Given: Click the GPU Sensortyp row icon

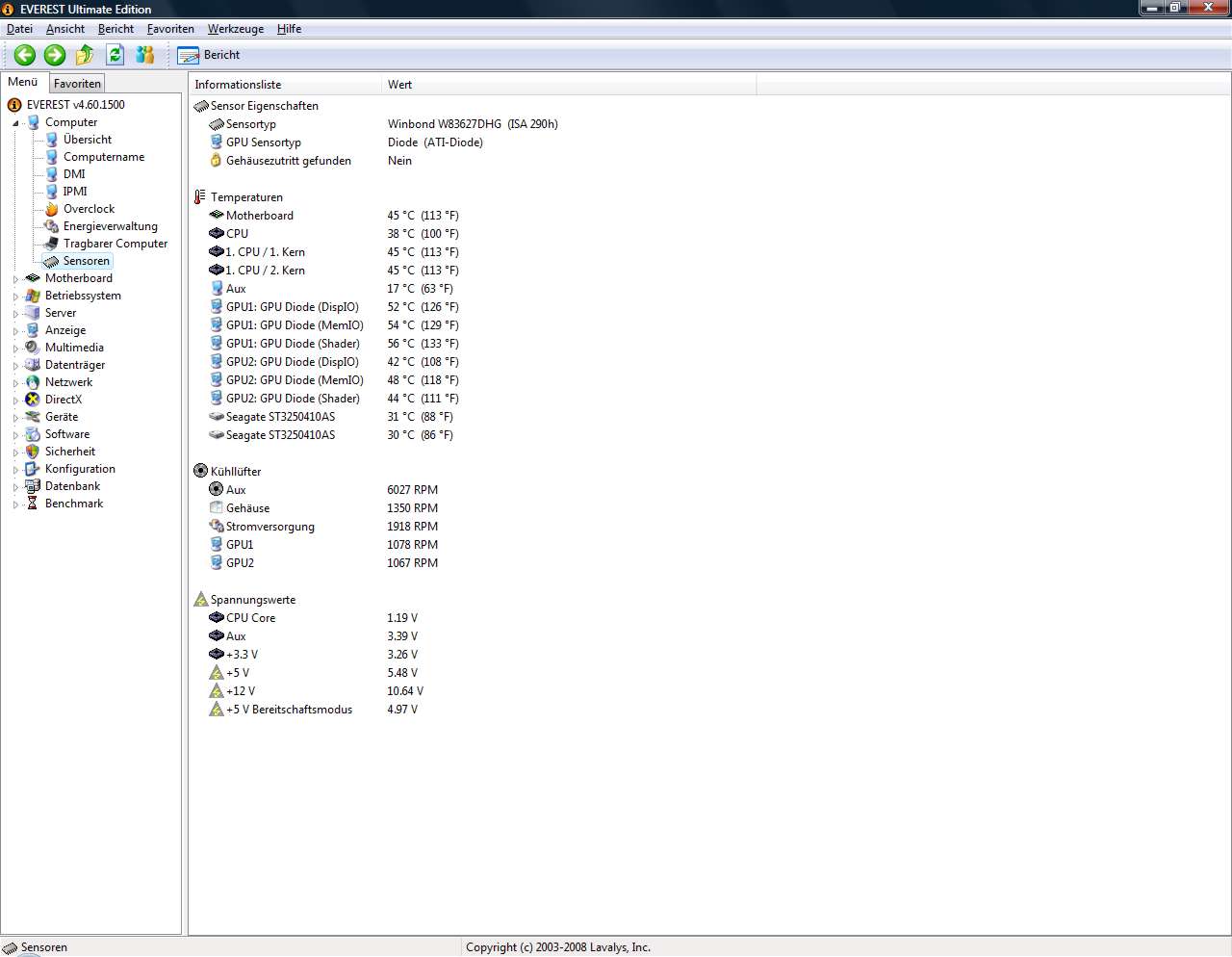Looking at the screenshot, I should 217,142.
